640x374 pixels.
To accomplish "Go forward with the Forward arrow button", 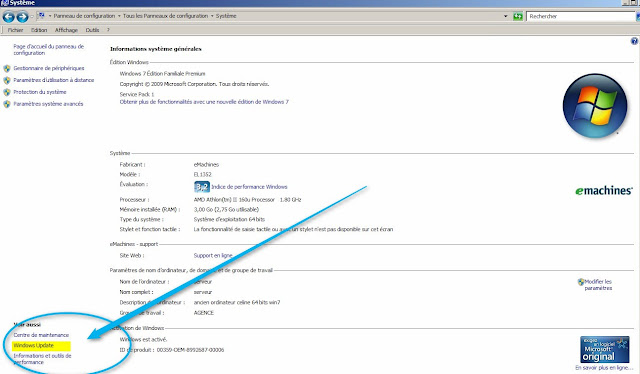I will coord(22,17).
